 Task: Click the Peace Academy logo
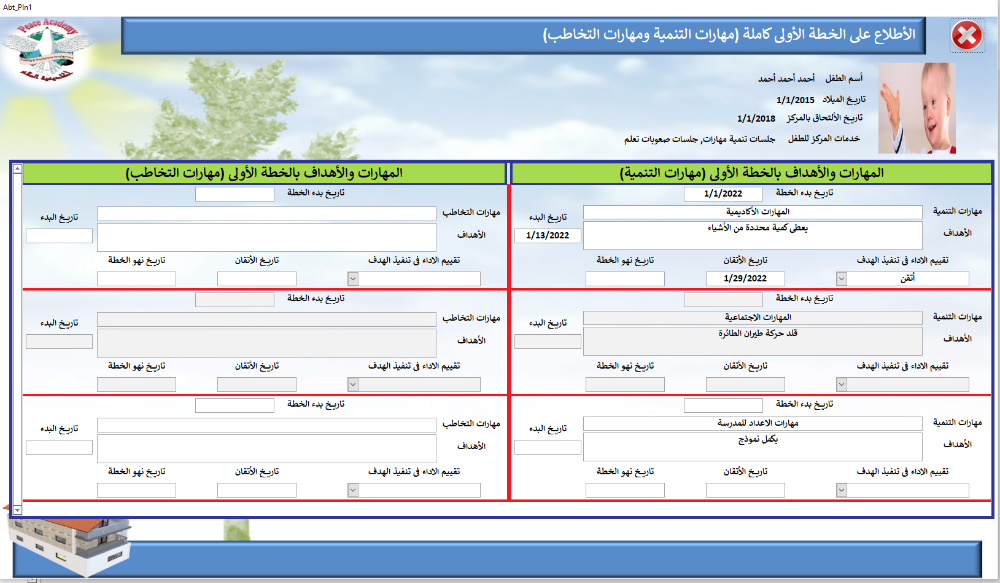coord(47,49)
